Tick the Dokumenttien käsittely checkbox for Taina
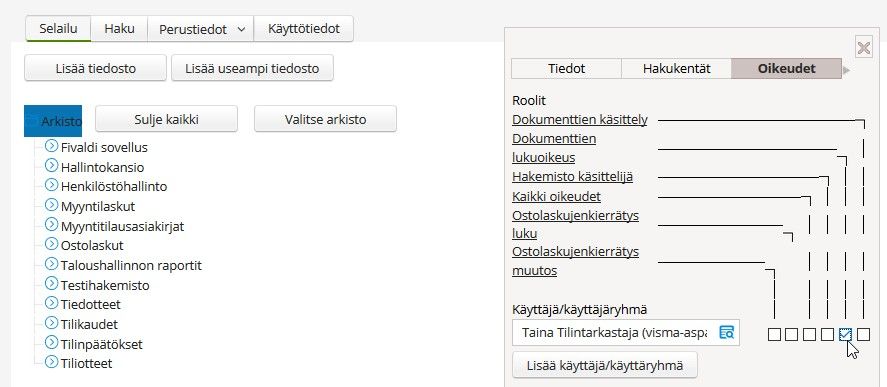The image size is (887, 387). (863, 334)
